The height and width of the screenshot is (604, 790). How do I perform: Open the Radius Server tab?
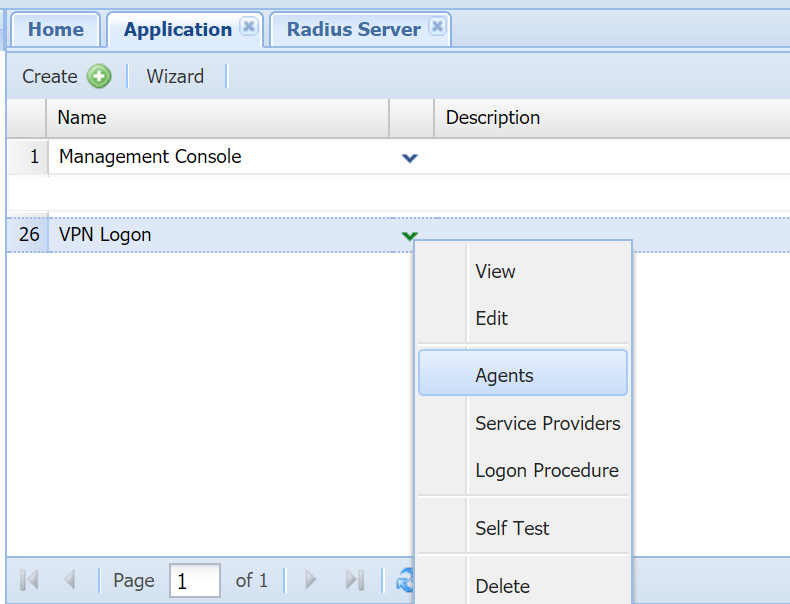(353, 29)
